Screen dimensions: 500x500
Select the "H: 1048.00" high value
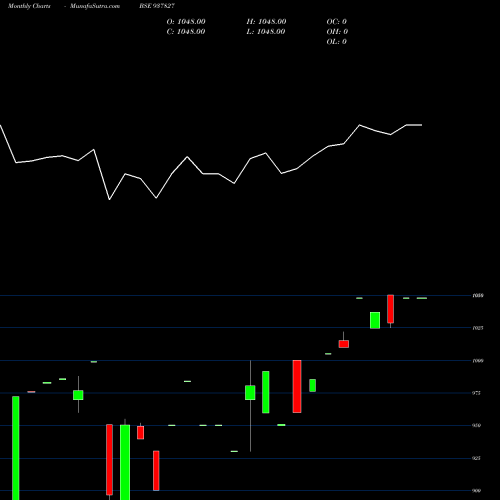click(x=266, y=22)
